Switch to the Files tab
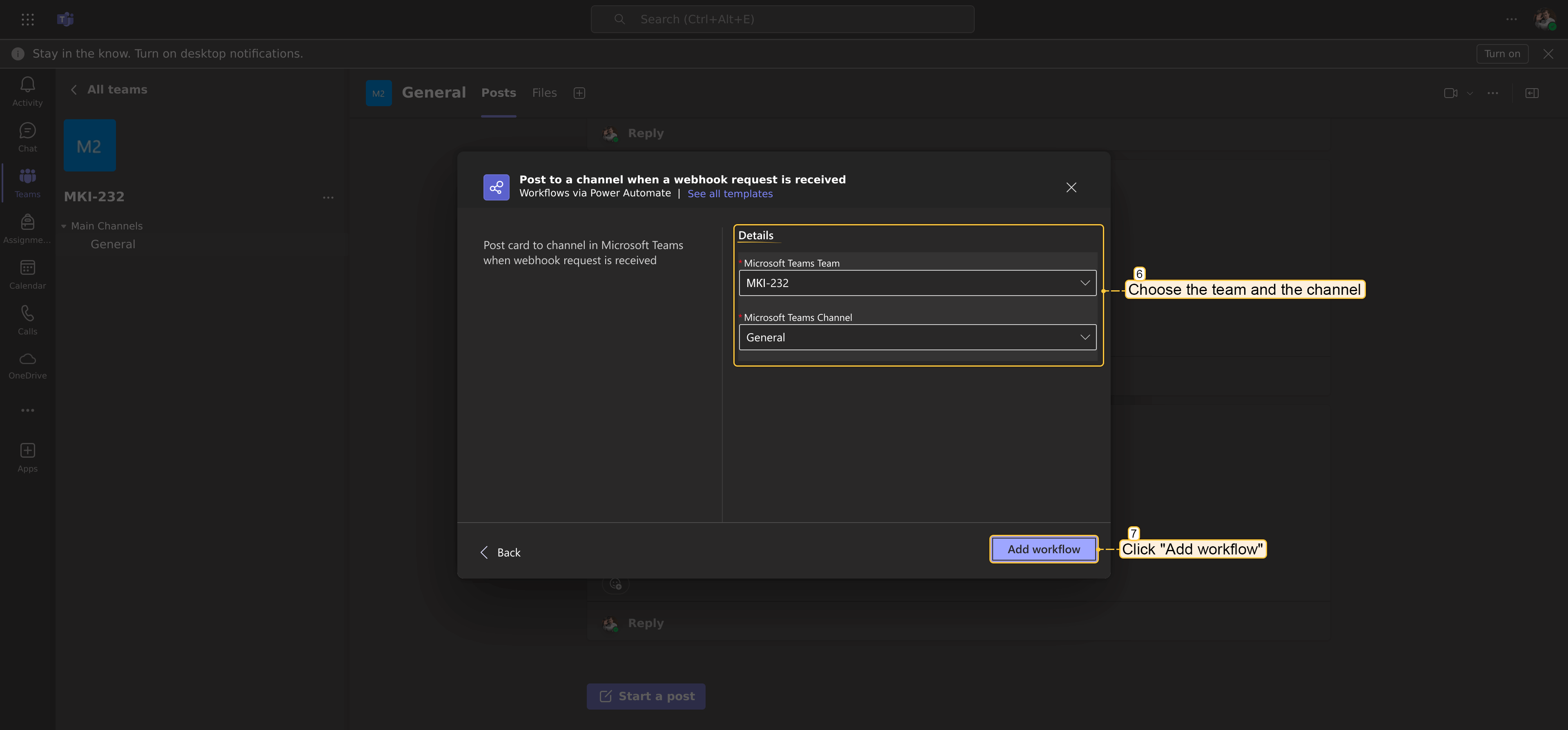Image resolution: width=1568 pixels, height=730 pixels. 543,93
